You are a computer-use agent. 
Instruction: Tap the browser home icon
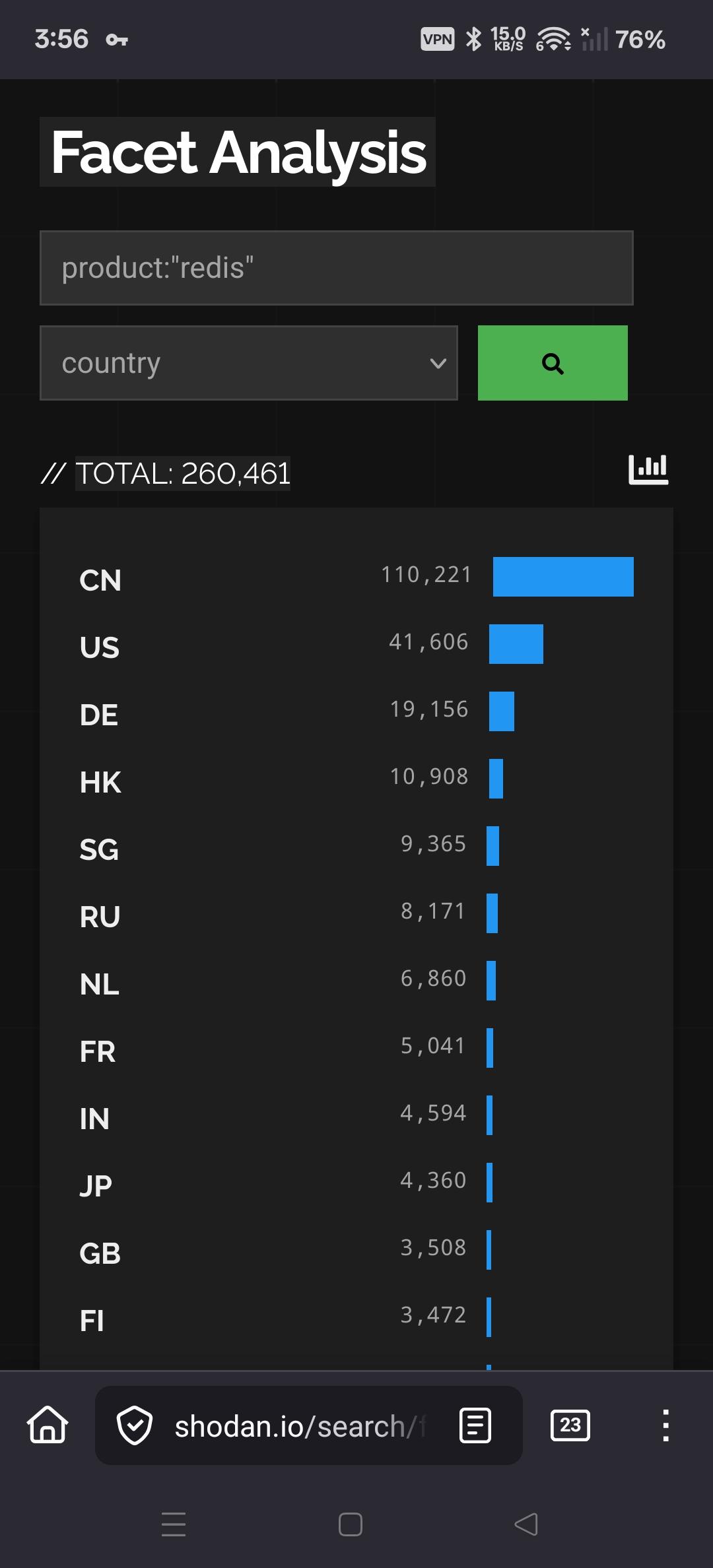pos(48,1425)
